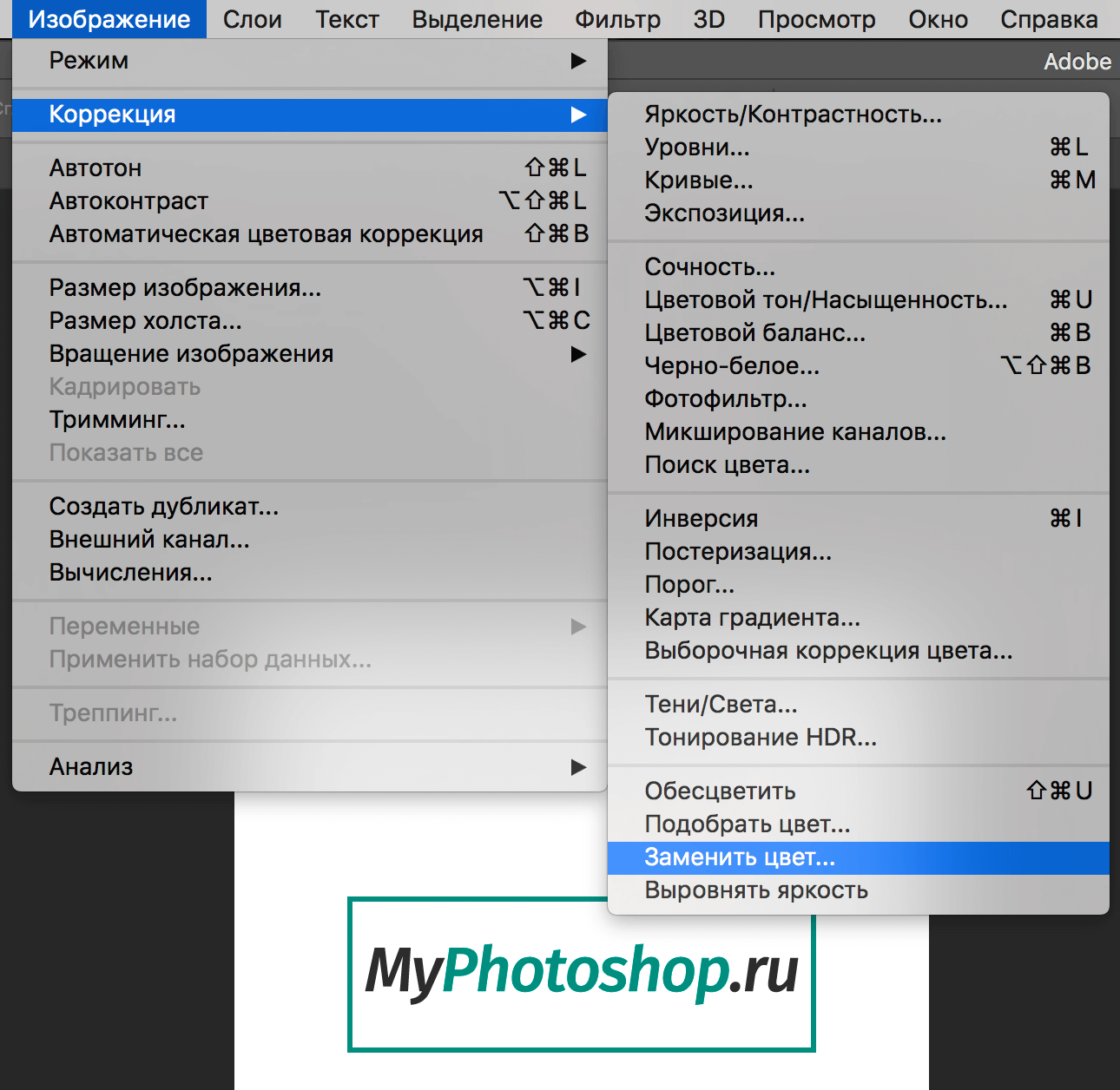Choose Создать дубликат

pos(163,506)
